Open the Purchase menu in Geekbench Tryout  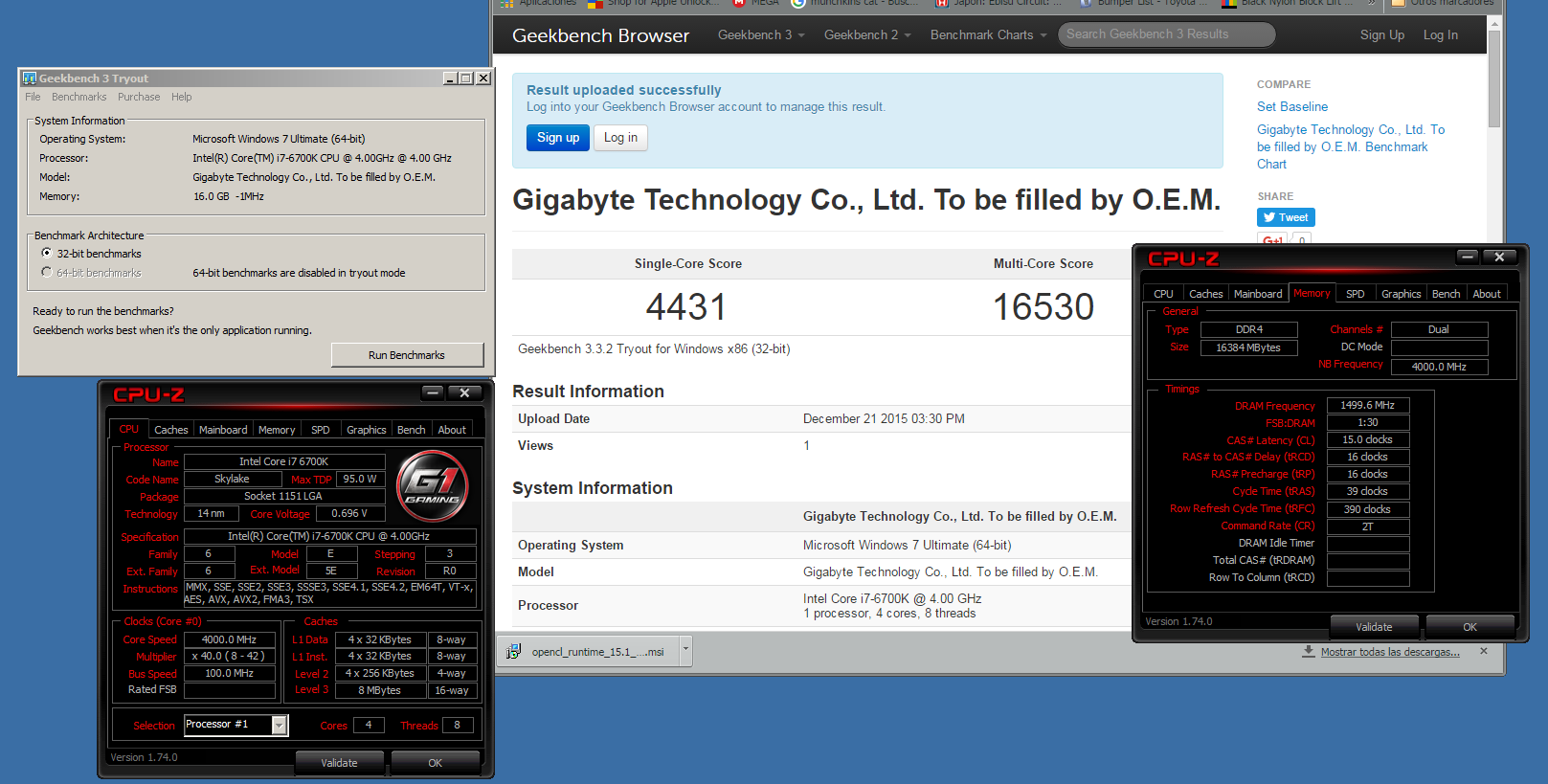click(139, 97)
